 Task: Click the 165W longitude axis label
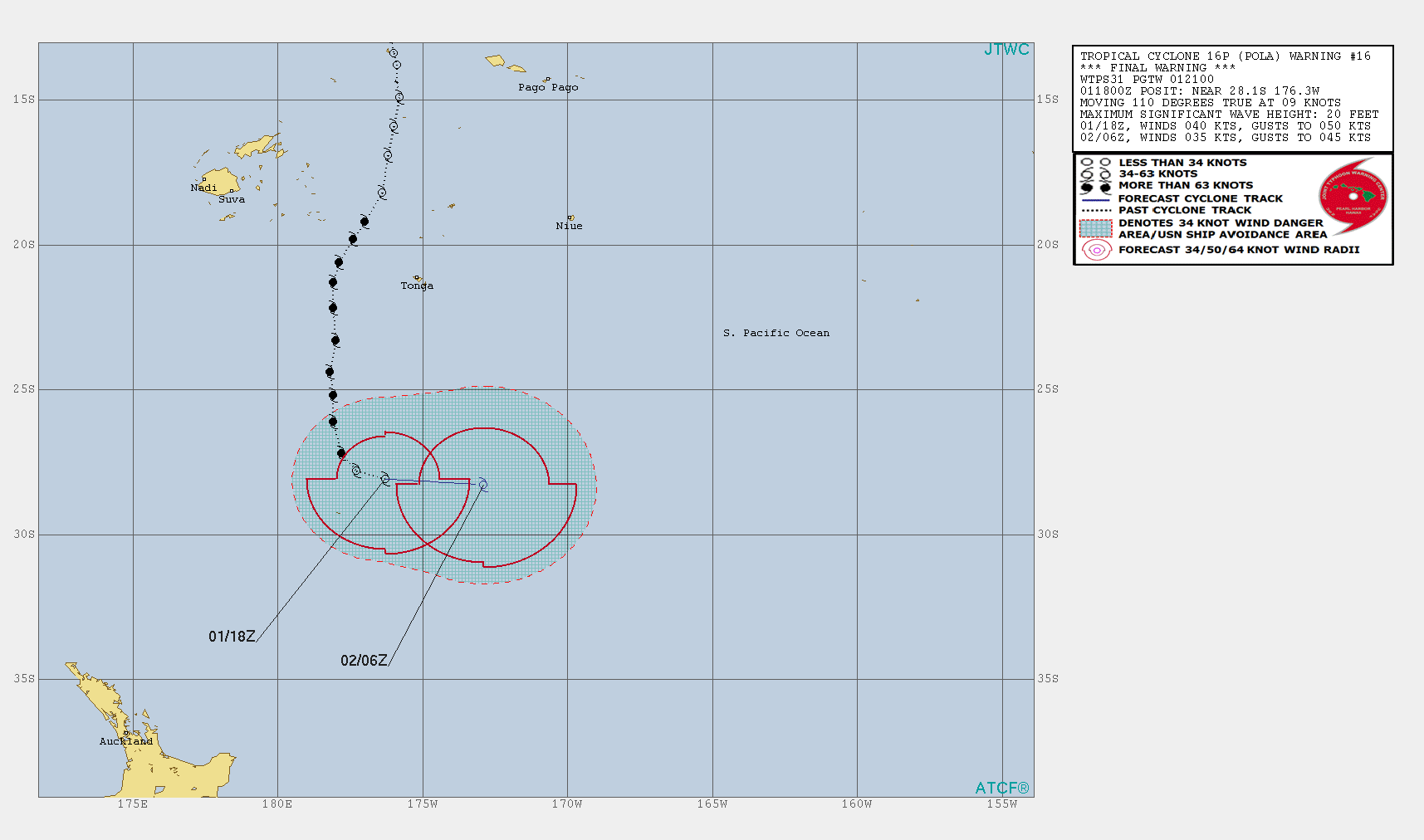pos(712,803)
